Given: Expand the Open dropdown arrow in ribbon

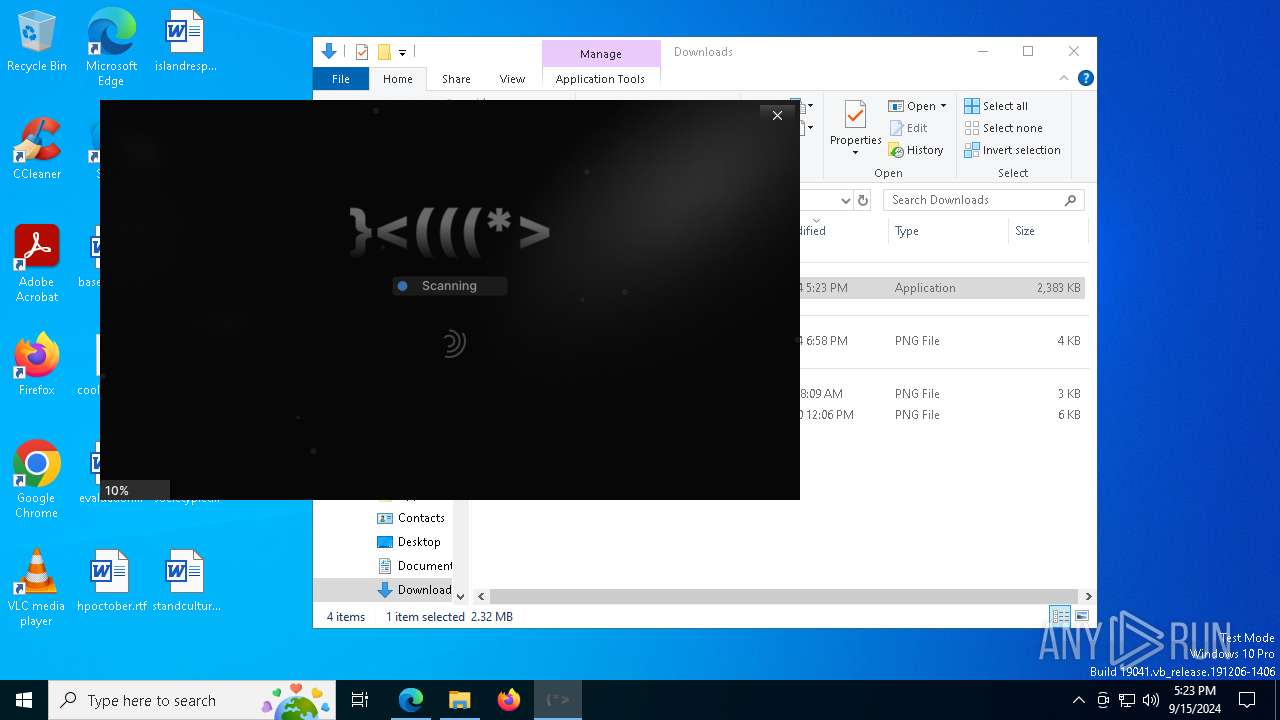Looking at the screenshot, I should [943, 106].
